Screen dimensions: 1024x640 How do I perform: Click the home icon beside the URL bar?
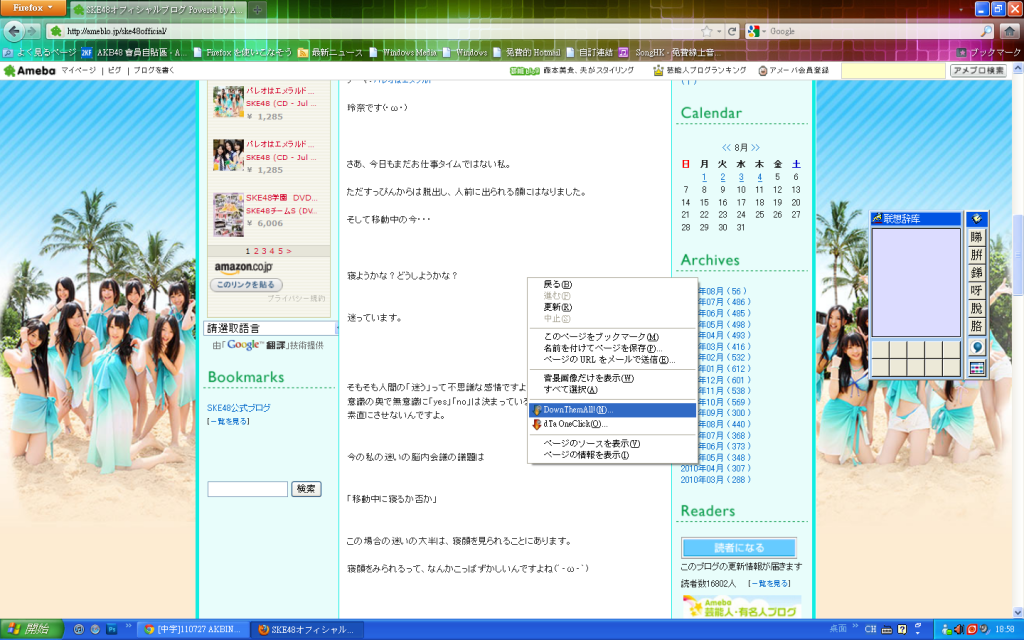1008,31
